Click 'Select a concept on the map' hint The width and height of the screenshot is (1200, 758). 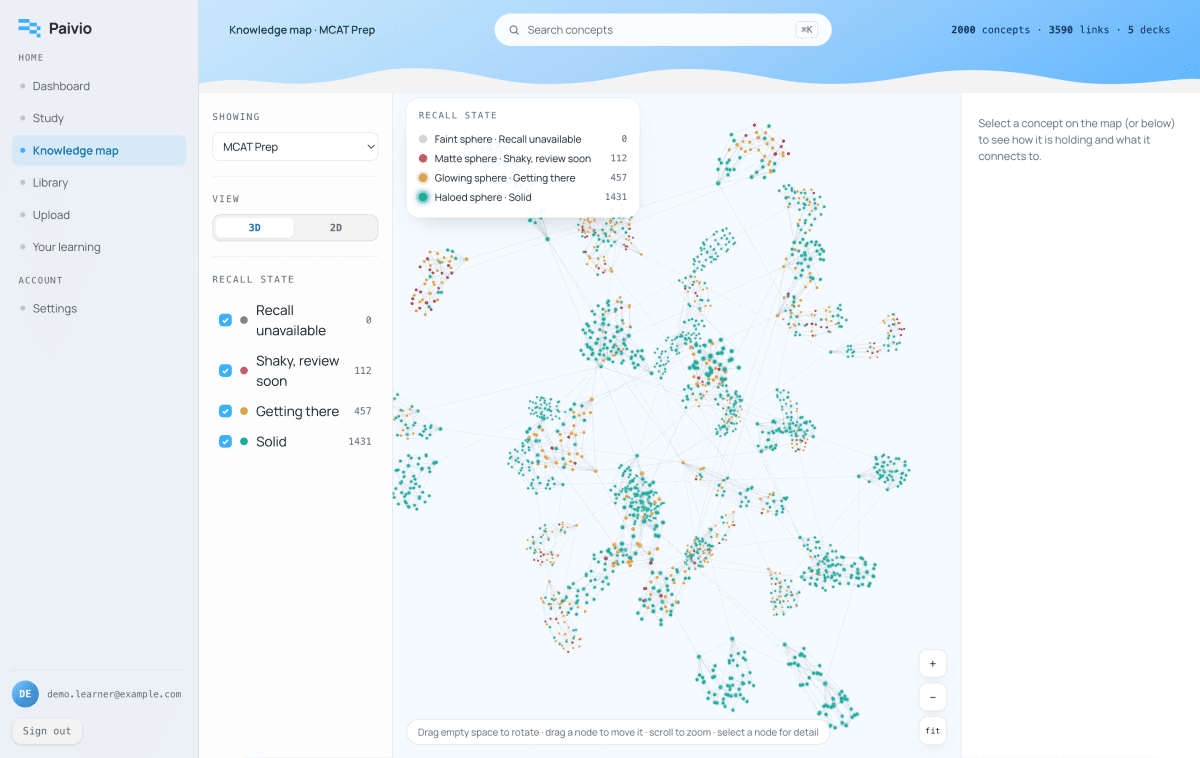(x=1076, y=140)
